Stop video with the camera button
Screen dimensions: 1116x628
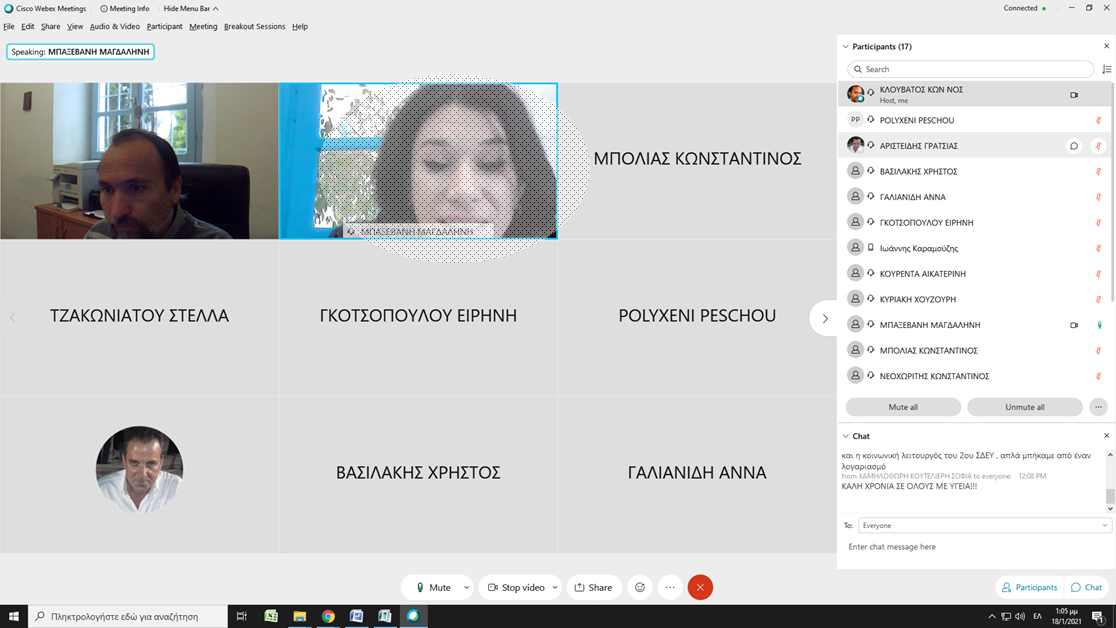point(515,587)
